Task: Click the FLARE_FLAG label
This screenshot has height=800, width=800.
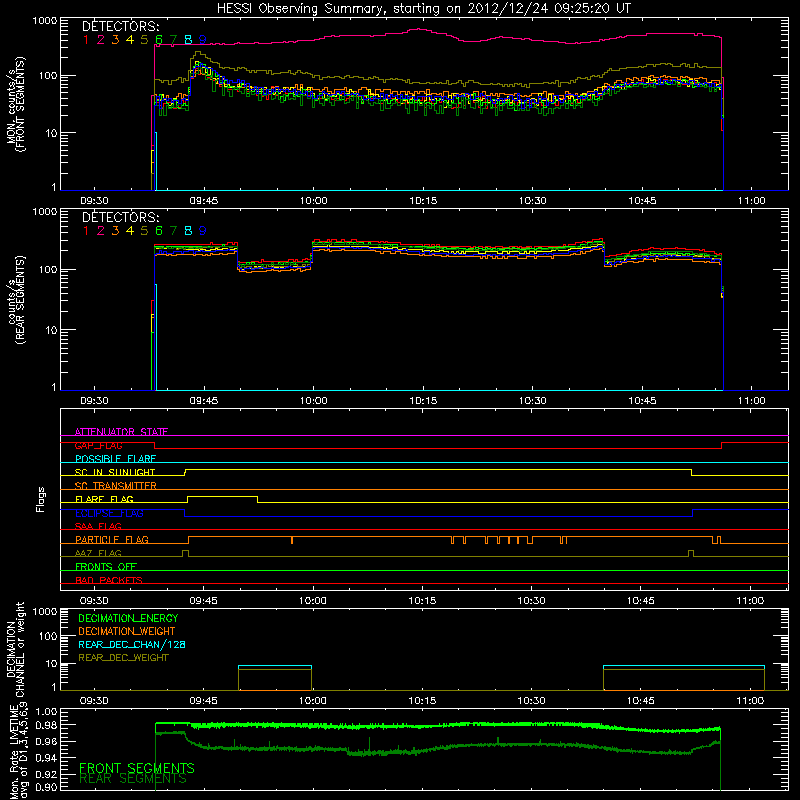Action: coord(104,499)
